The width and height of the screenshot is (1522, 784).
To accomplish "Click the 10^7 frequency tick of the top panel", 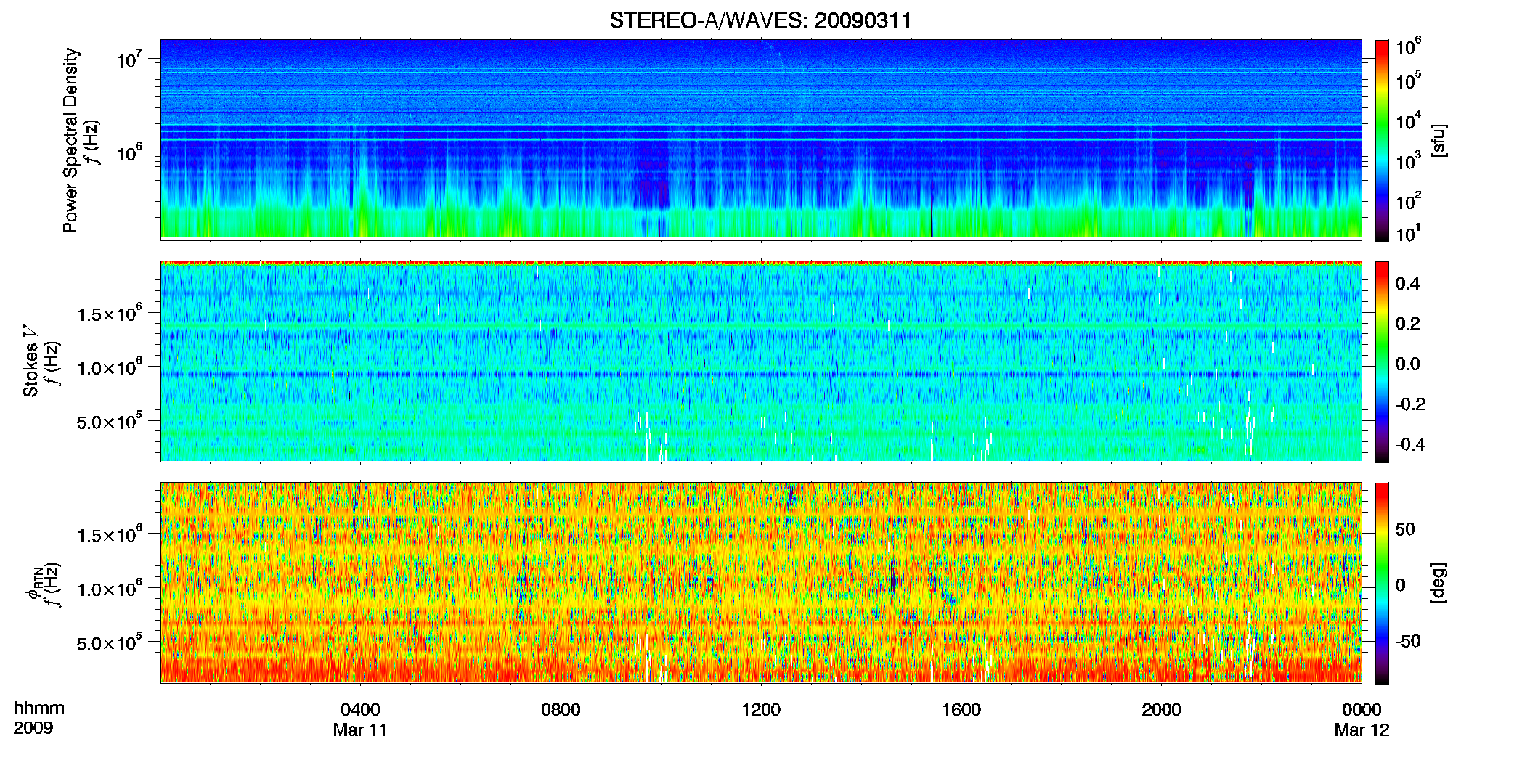I will click(129, 59).
